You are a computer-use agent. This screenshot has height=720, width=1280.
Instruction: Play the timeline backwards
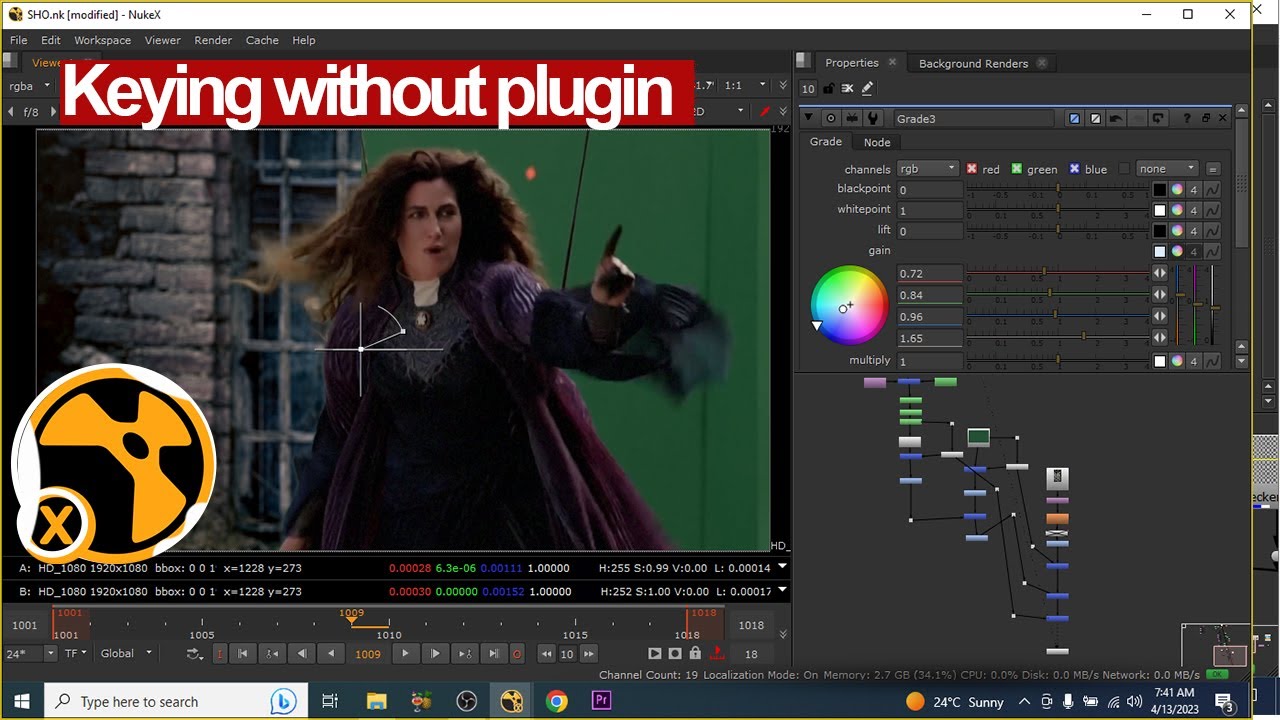pos(331,654)
